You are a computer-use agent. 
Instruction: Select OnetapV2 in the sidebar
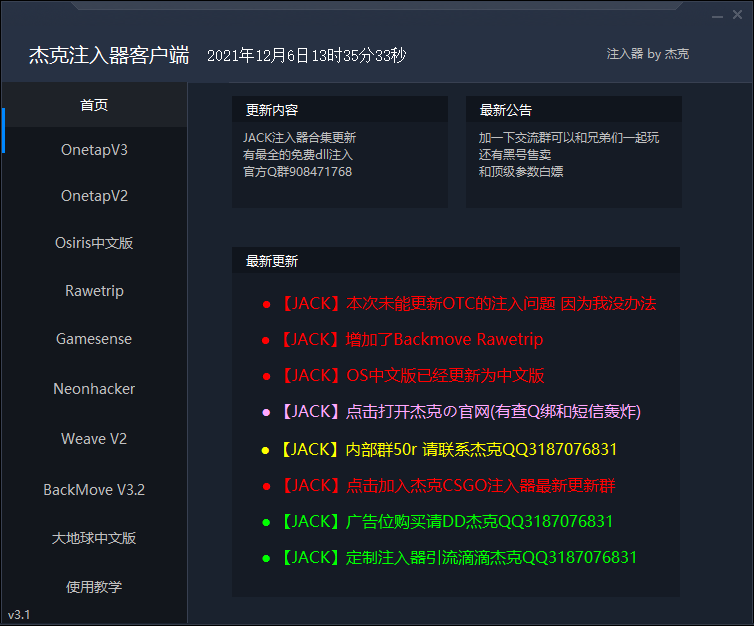[x=94, y=196]
